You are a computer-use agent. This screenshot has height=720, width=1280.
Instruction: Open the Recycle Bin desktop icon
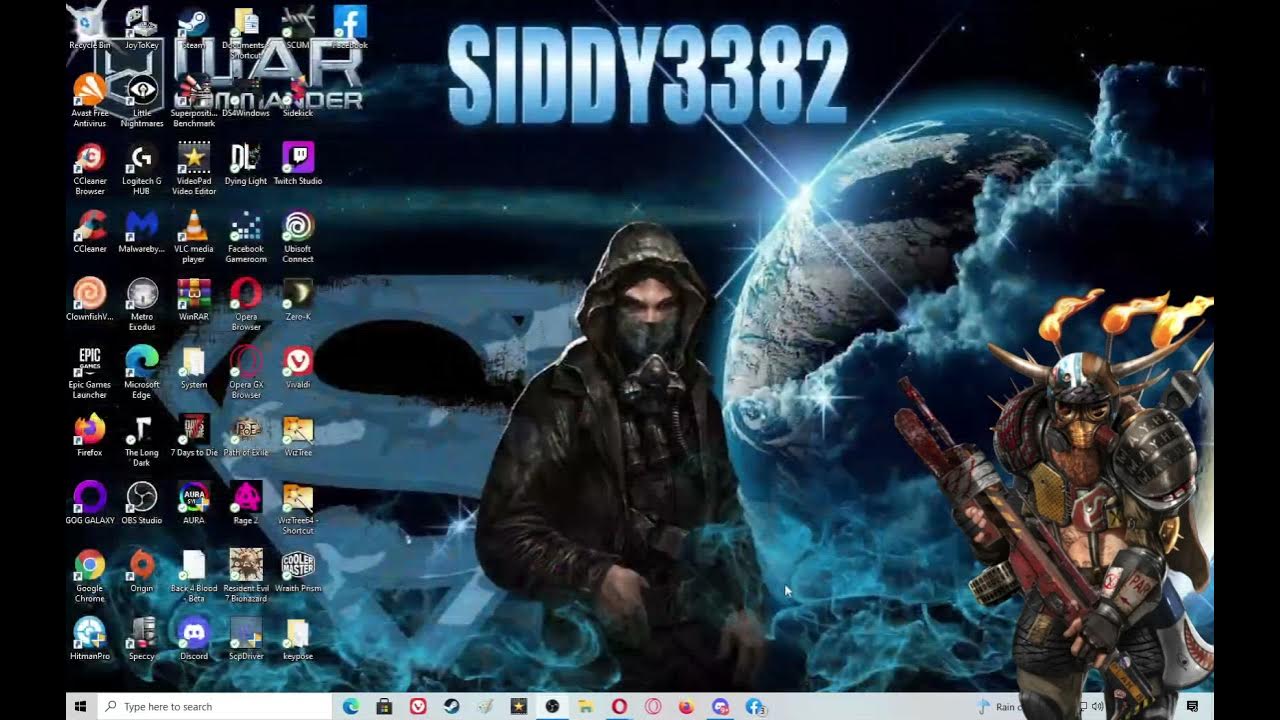[90, 28]
